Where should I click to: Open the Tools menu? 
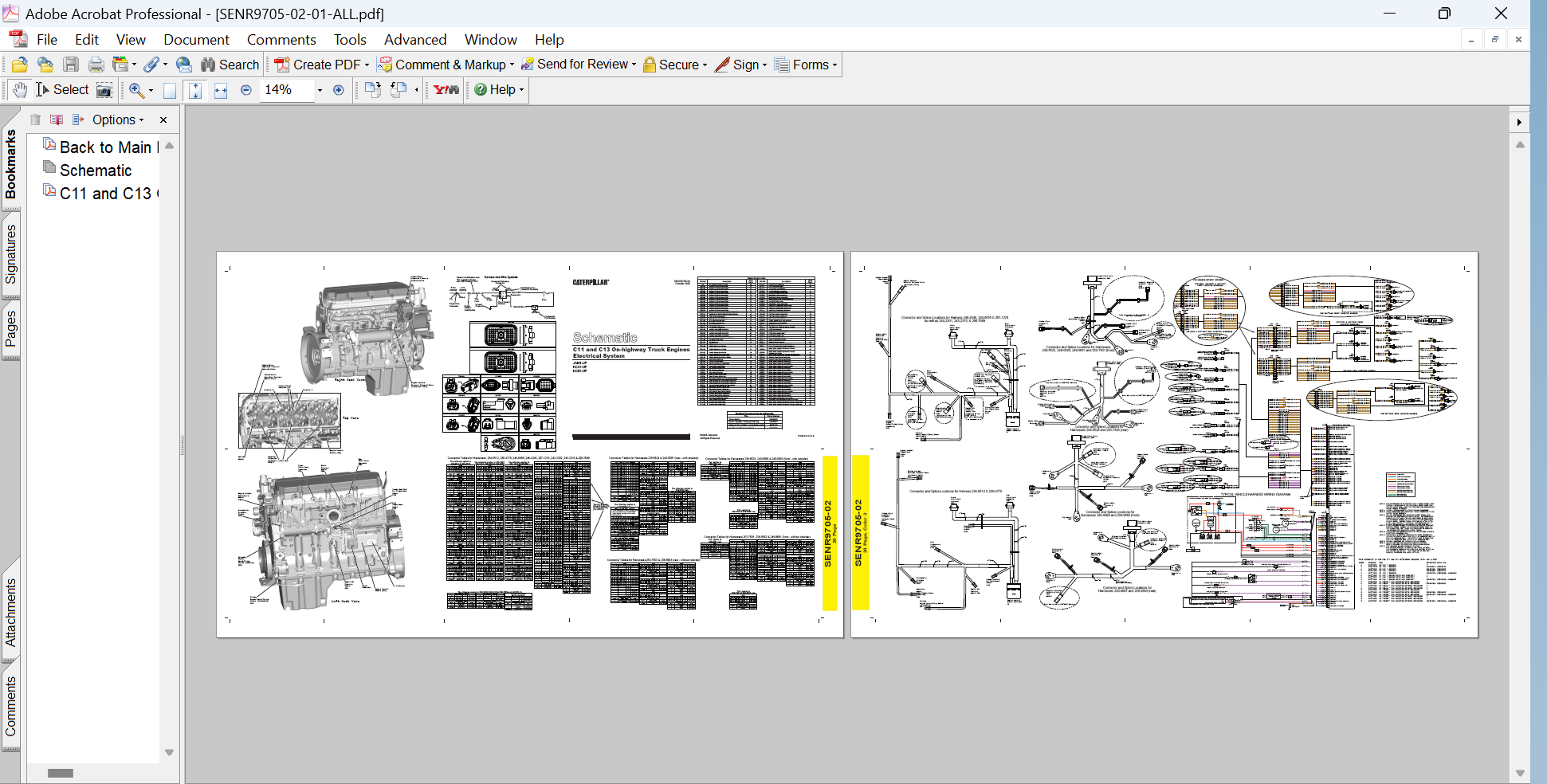350,39
